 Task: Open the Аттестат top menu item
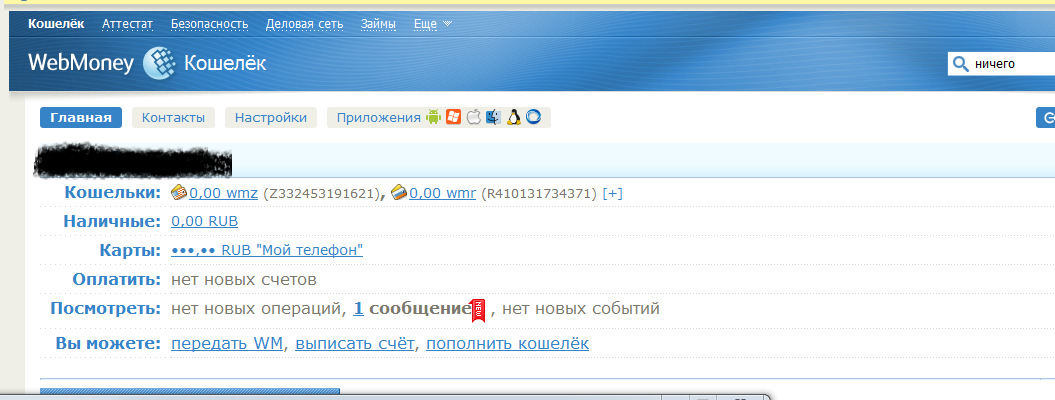click(128, 24)
